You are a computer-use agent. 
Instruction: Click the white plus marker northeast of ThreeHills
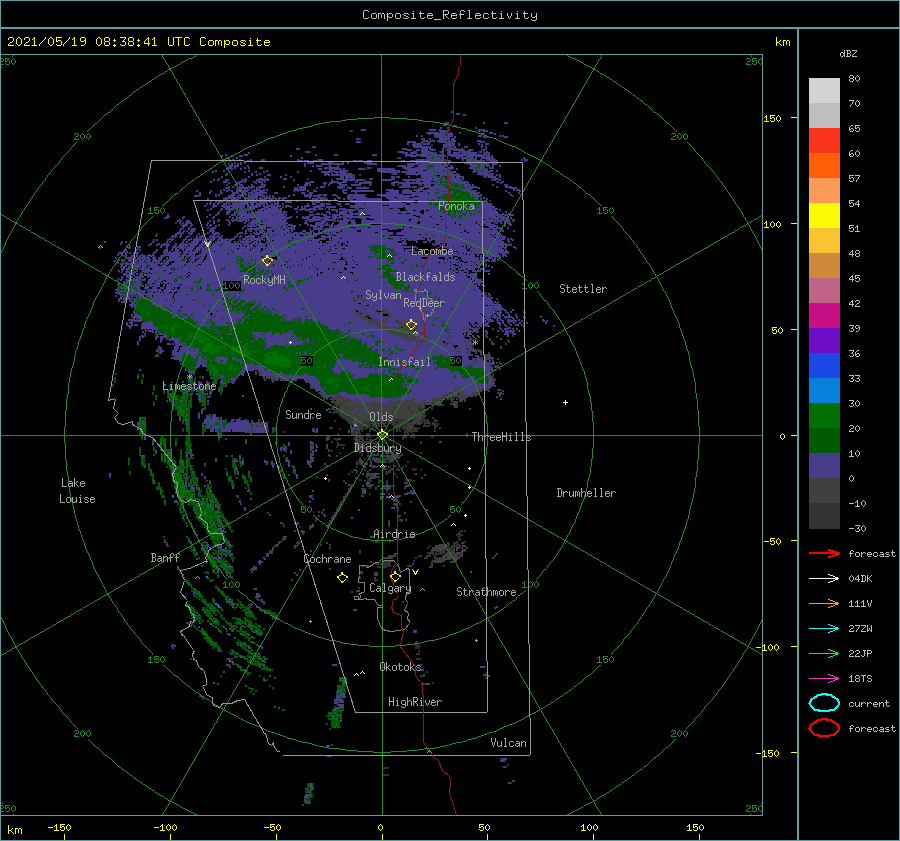(565, 402)
